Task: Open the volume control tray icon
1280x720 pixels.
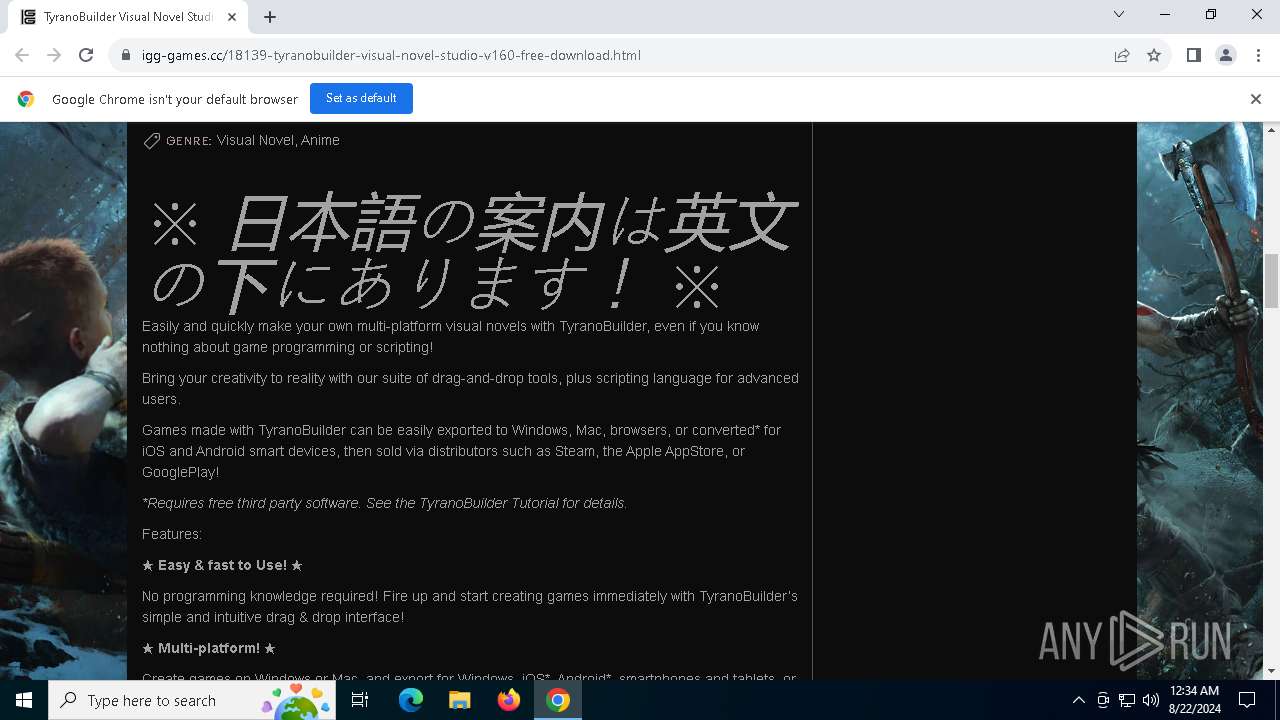Action: pos(1151,700)
